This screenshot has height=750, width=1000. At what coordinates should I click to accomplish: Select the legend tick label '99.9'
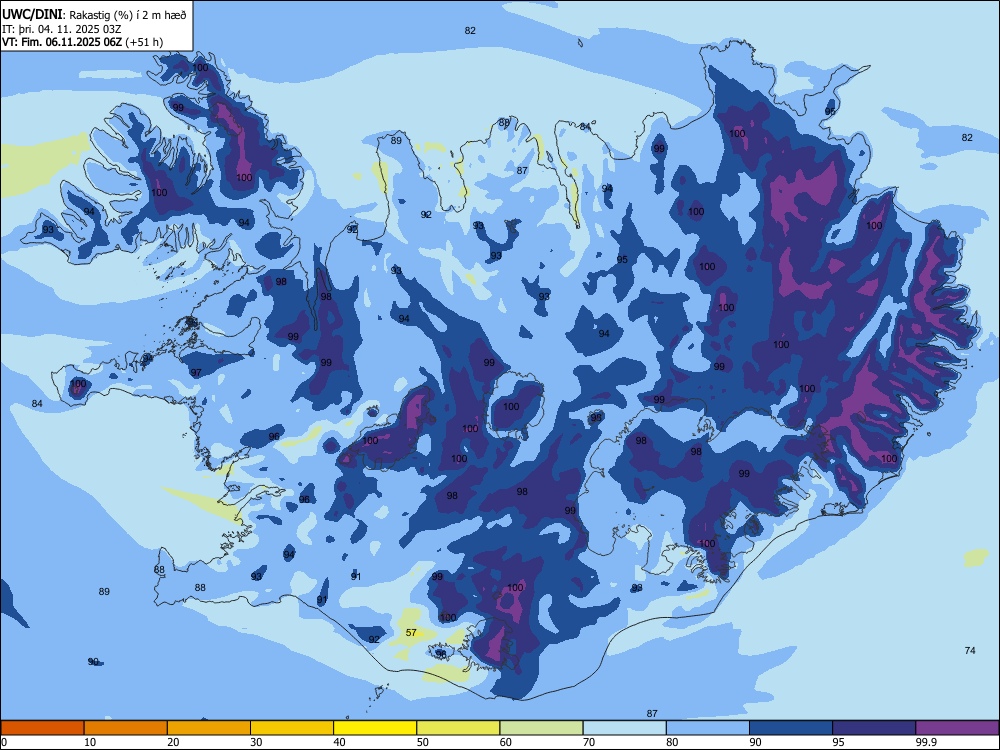(925, 742)
